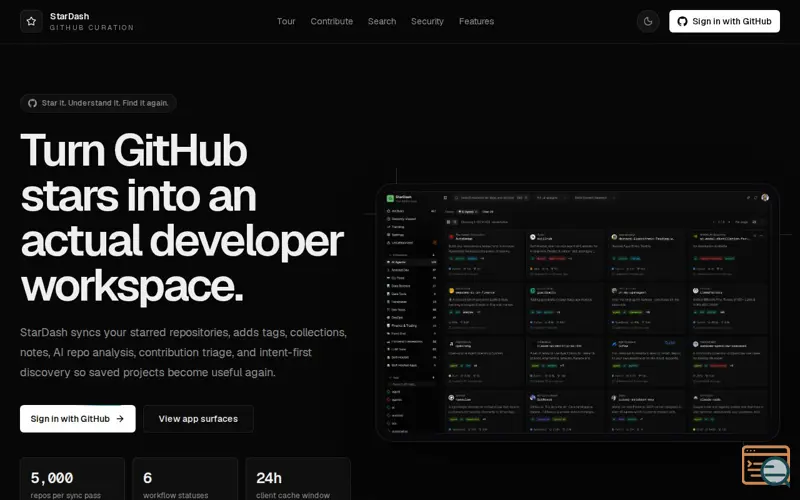Click the paragraph beginning 'StarDash syncs your starred repositories'

pyautogui.click(x=184, y=353)
